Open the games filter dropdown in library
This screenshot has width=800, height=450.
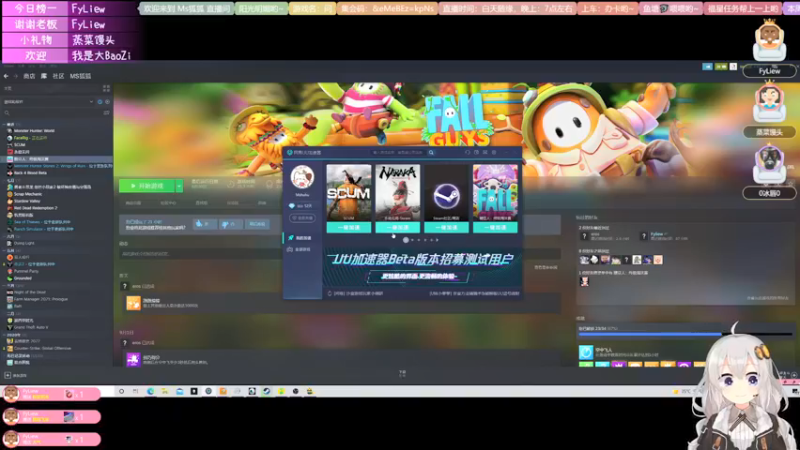[x=48, y=102]
